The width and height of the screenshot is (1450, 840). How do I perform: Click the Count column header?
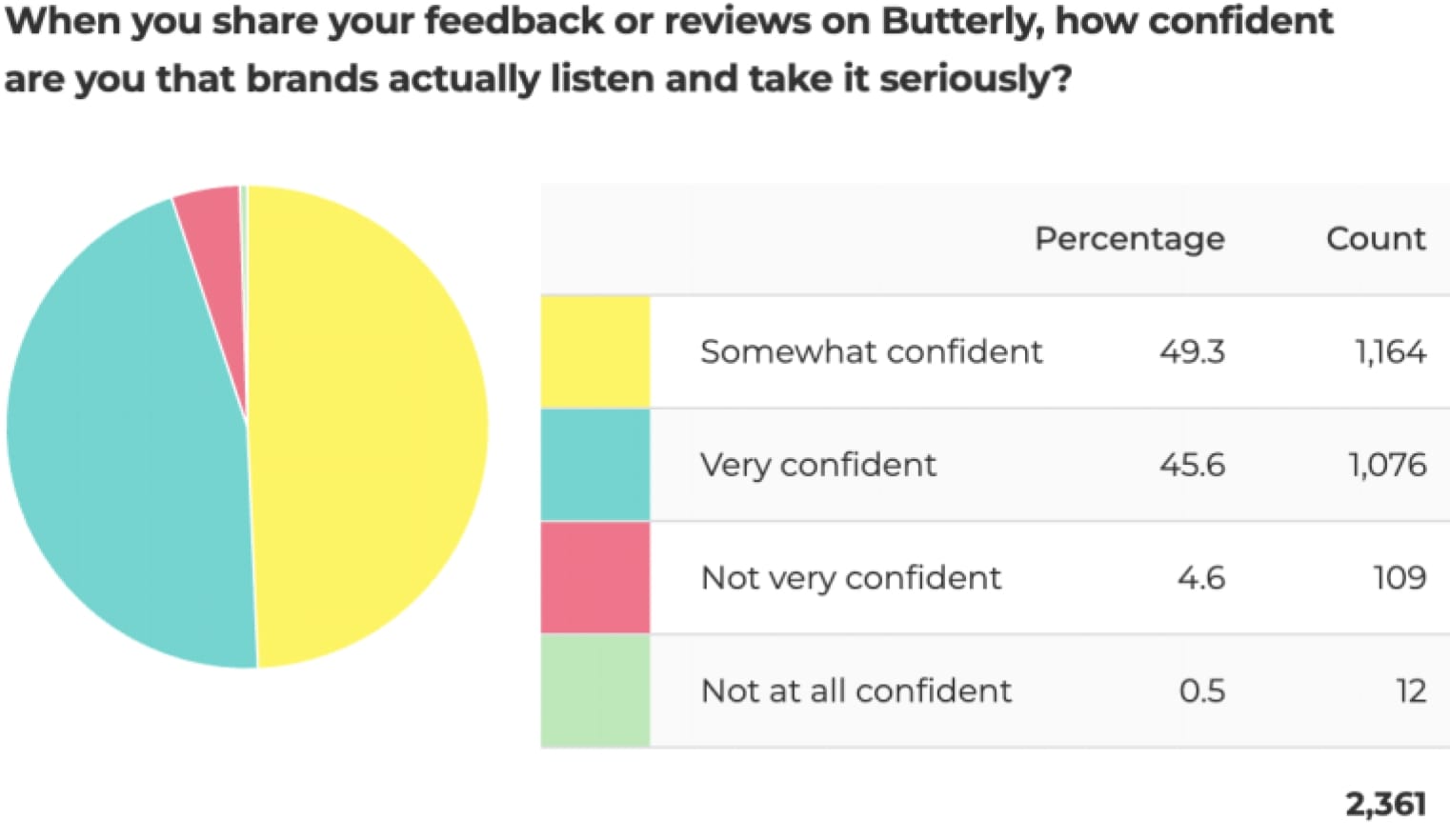tap(1376, 238)
